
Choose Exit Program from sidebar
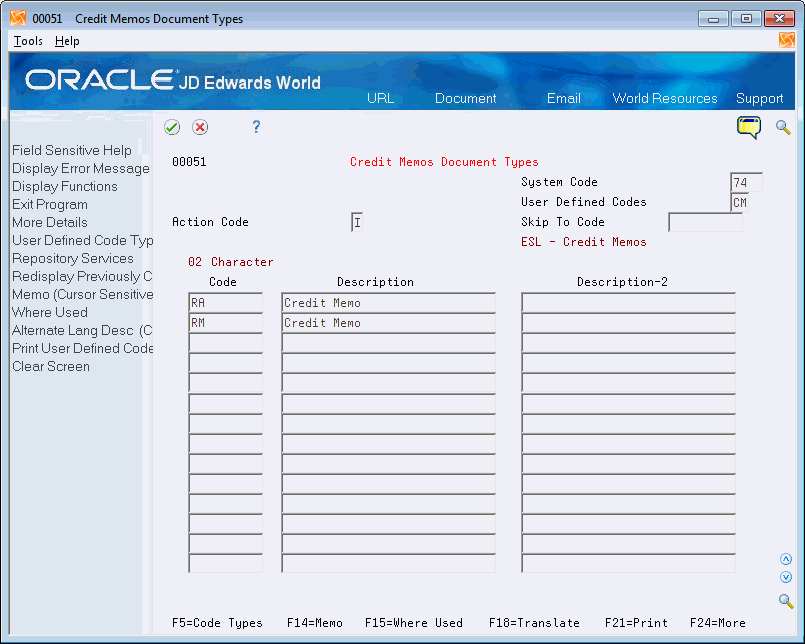coord(50,204)
